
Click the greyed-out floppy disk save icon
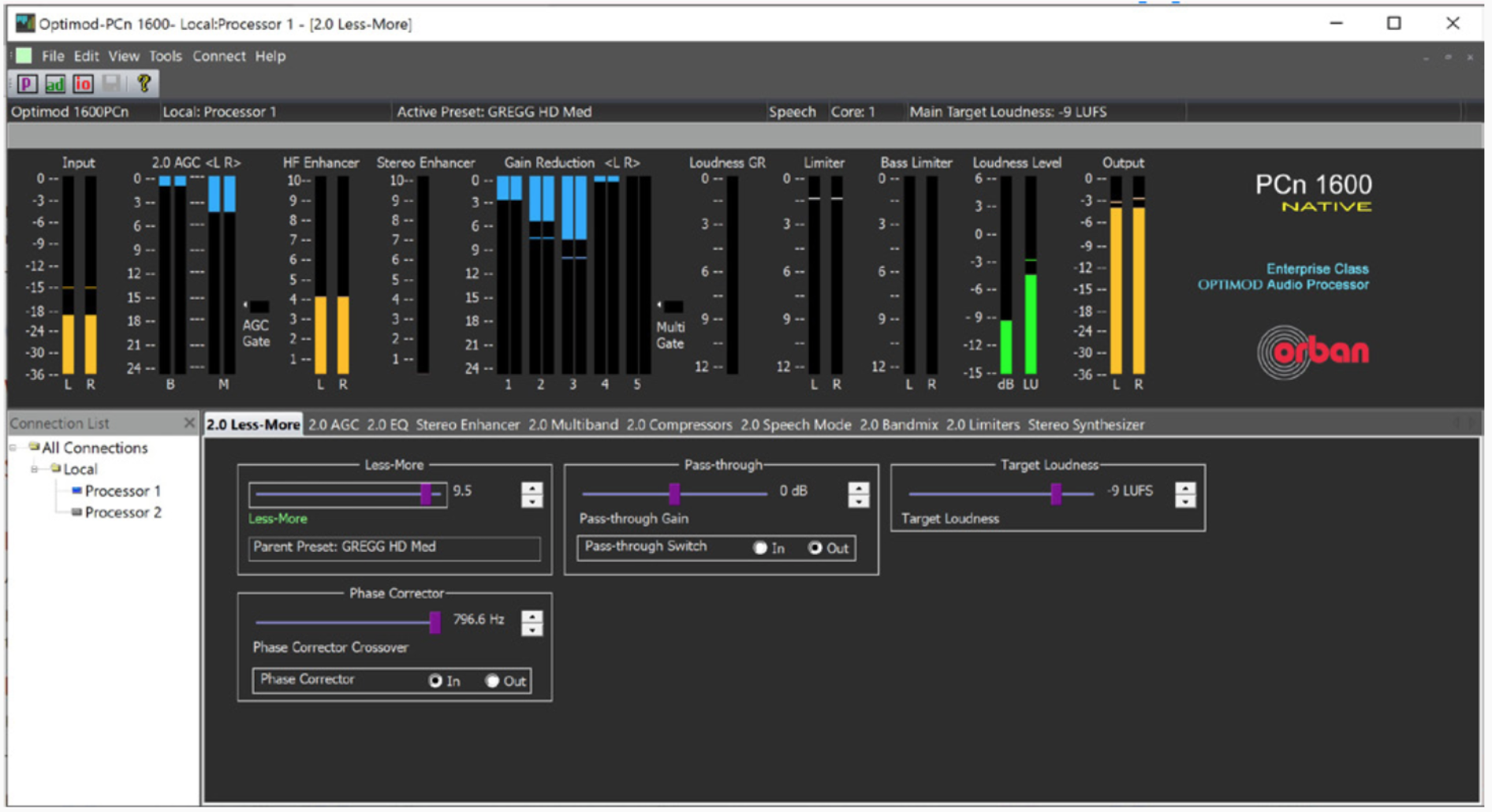click(x=111, y=84)
